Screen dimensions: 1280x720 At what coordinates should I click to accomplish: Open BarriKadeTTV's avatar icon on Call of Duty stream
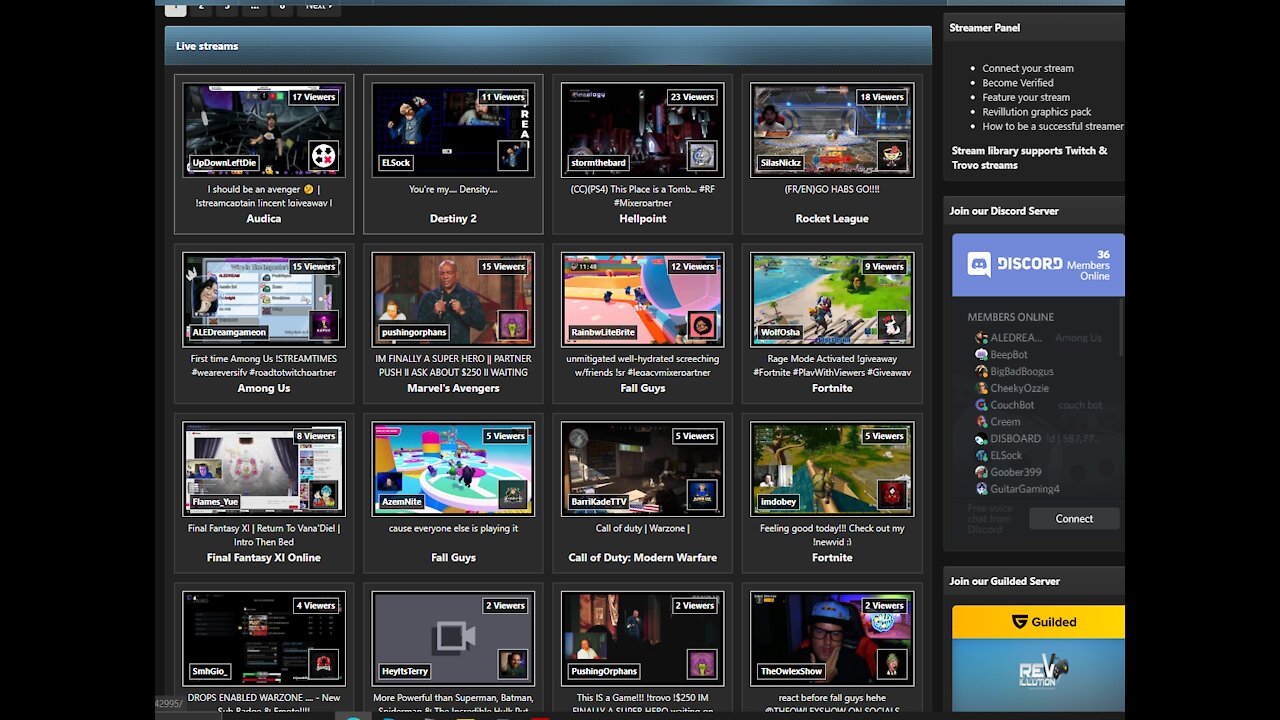pyautogui.click(x=702, y=494)
